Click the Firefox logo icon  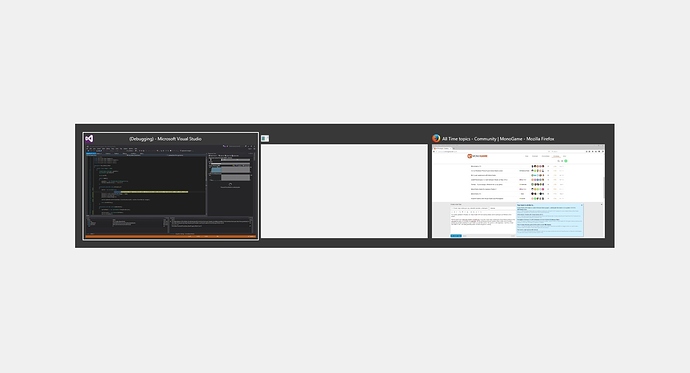click(x=436, y=139)
